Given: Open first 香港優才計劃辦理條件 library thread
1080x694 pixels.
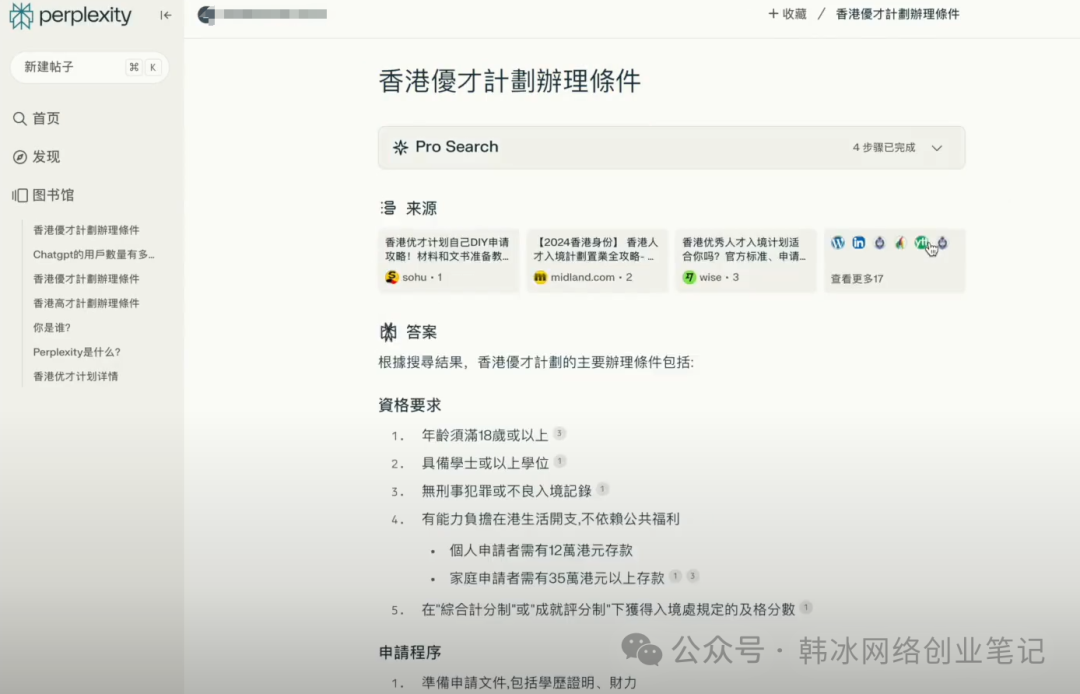Looking at the screenshot, I should point(86,230).
